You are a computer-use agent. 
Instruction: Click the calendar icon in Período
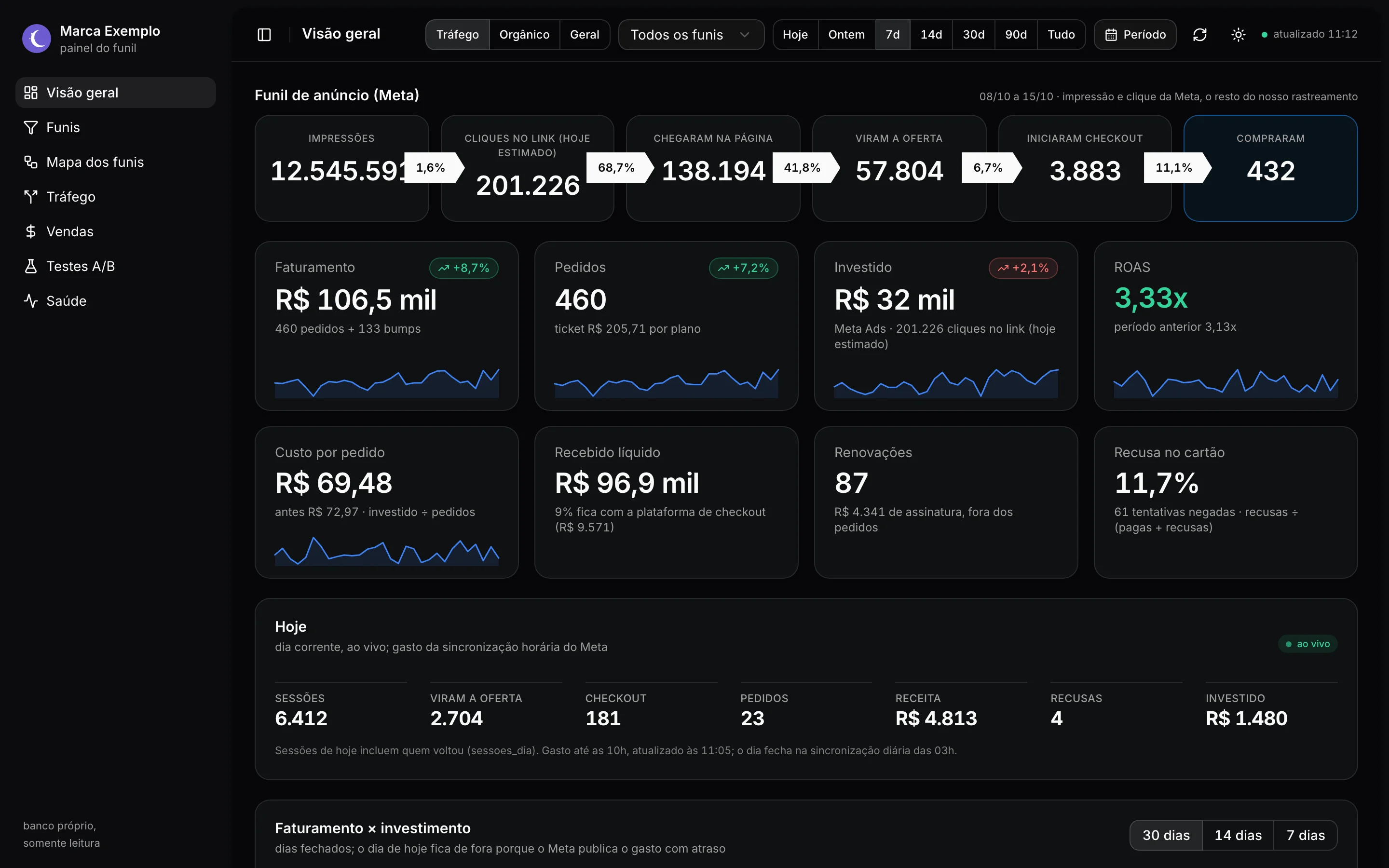[x=1111, y=35]
